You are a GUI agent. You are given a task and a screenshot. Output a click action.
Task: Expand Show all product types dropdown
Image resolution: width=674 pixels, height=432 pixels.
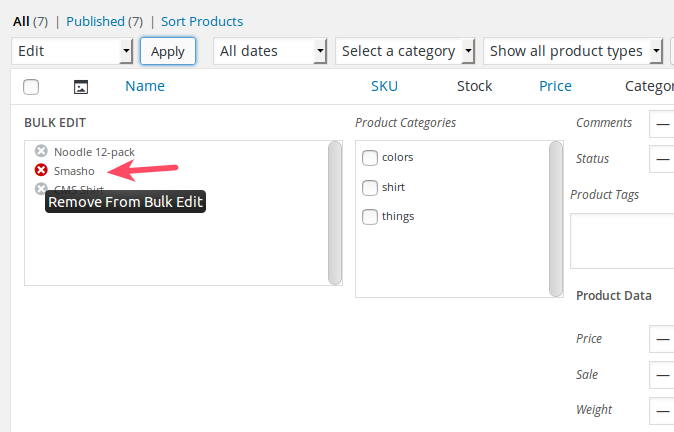(573, 51)
